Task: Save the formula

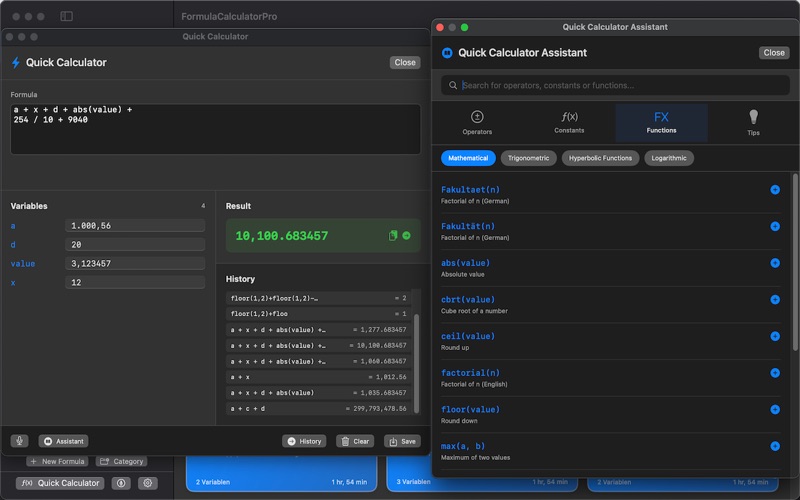Action: coord(403,441)
